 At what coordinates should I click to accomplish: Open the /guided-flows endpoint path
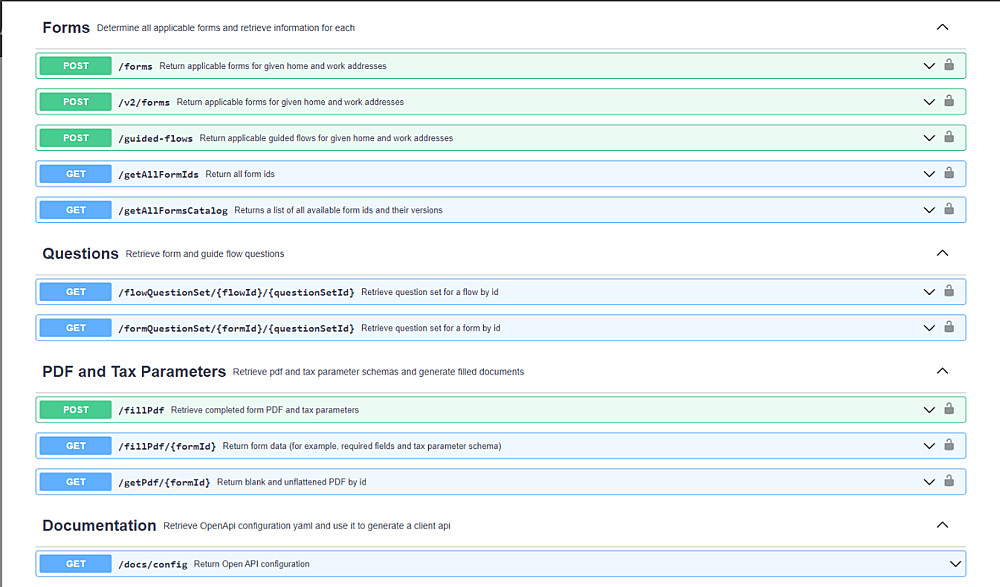155,138
